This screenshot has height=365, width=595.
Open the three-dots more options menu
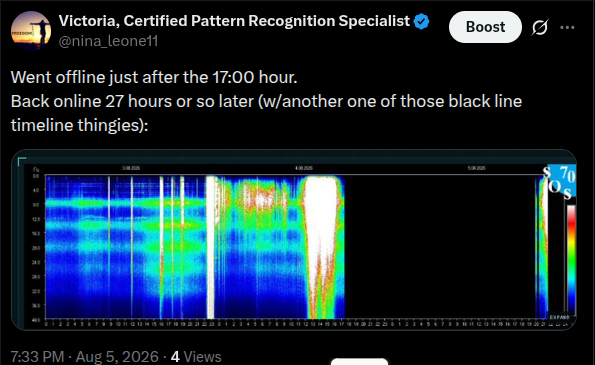[x=567, y=27]
